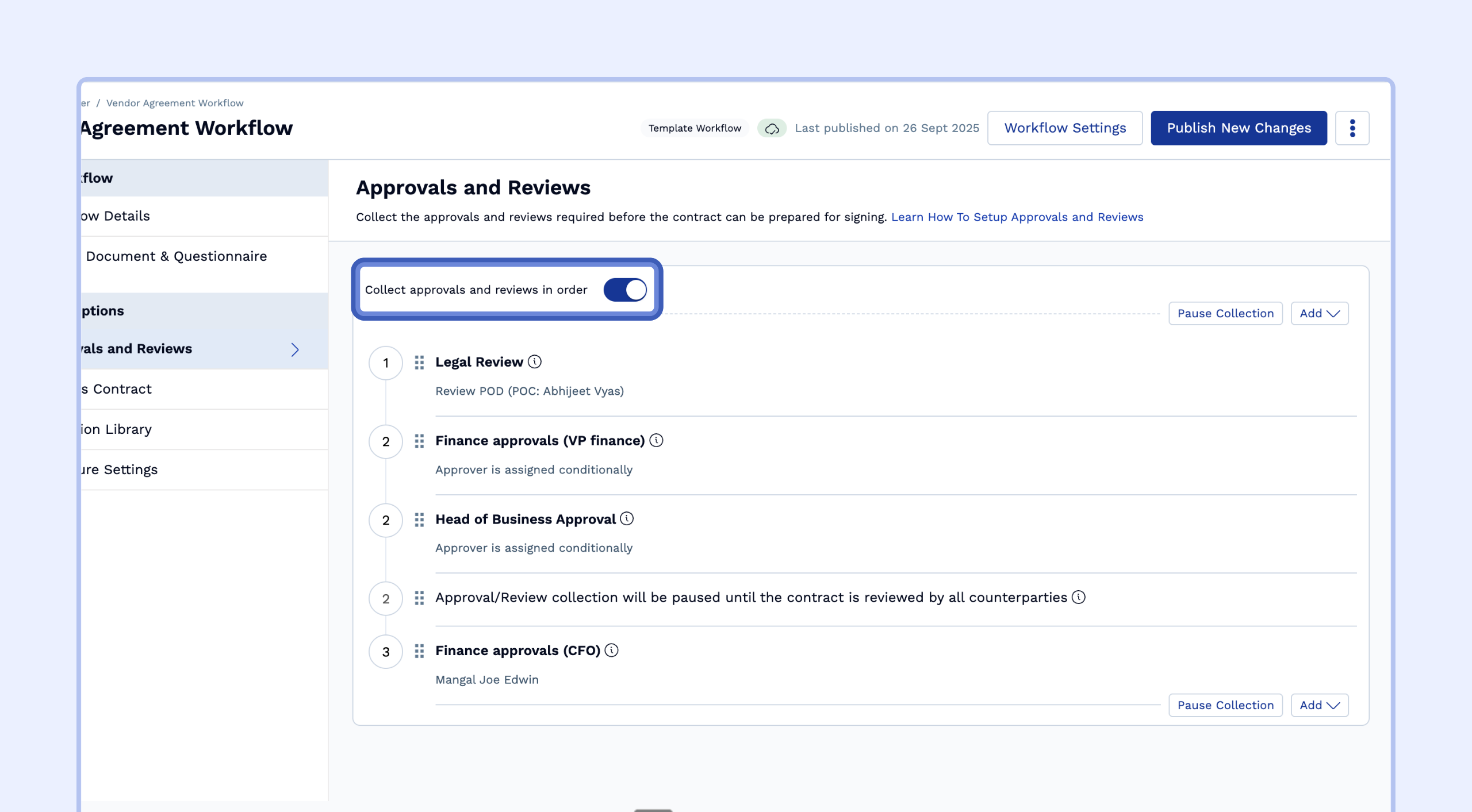Open Workflow Settings

pos(1065,128)
